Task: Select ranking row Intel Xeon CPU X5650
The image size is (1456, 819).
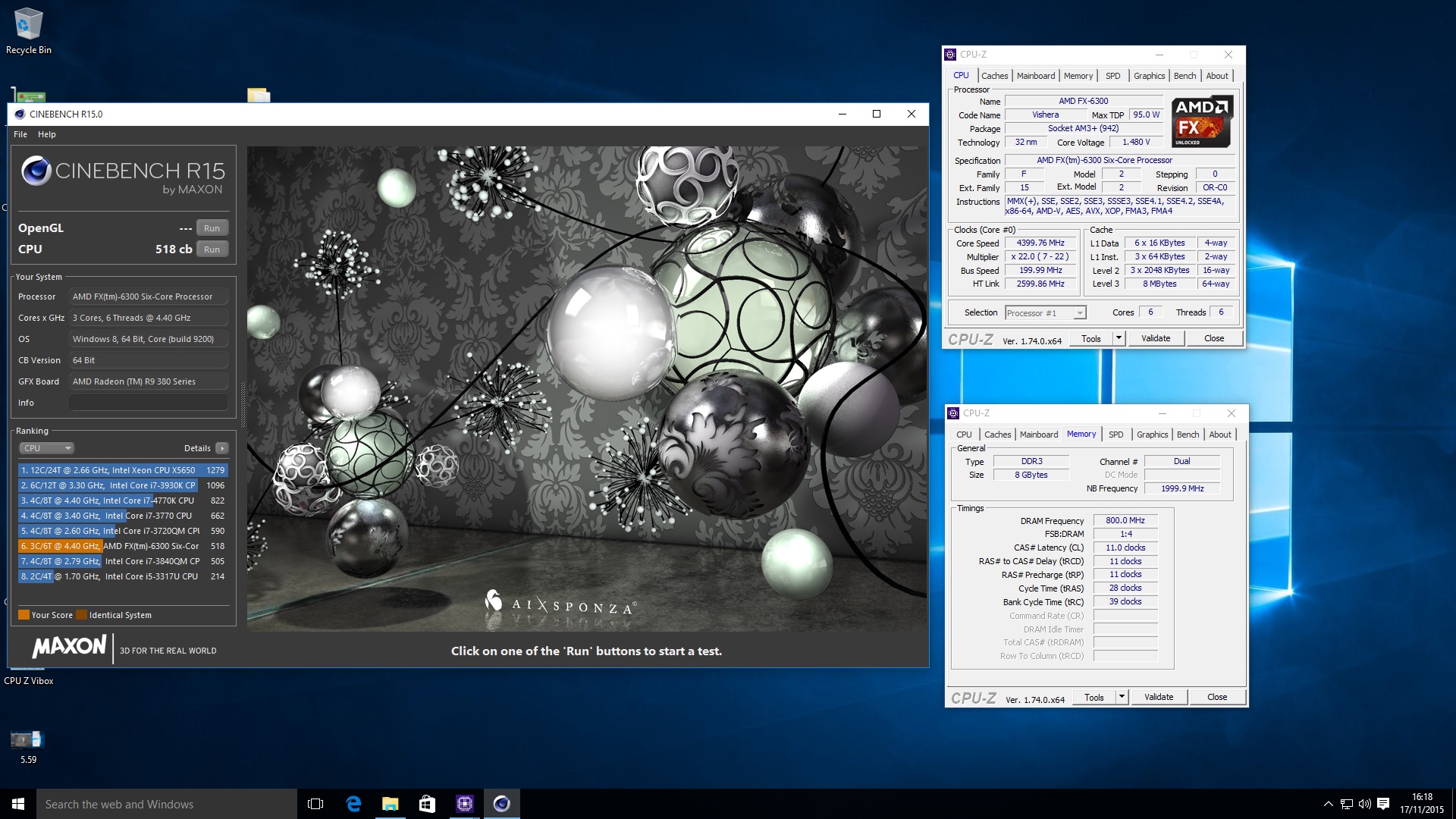Action: point(123,470)
